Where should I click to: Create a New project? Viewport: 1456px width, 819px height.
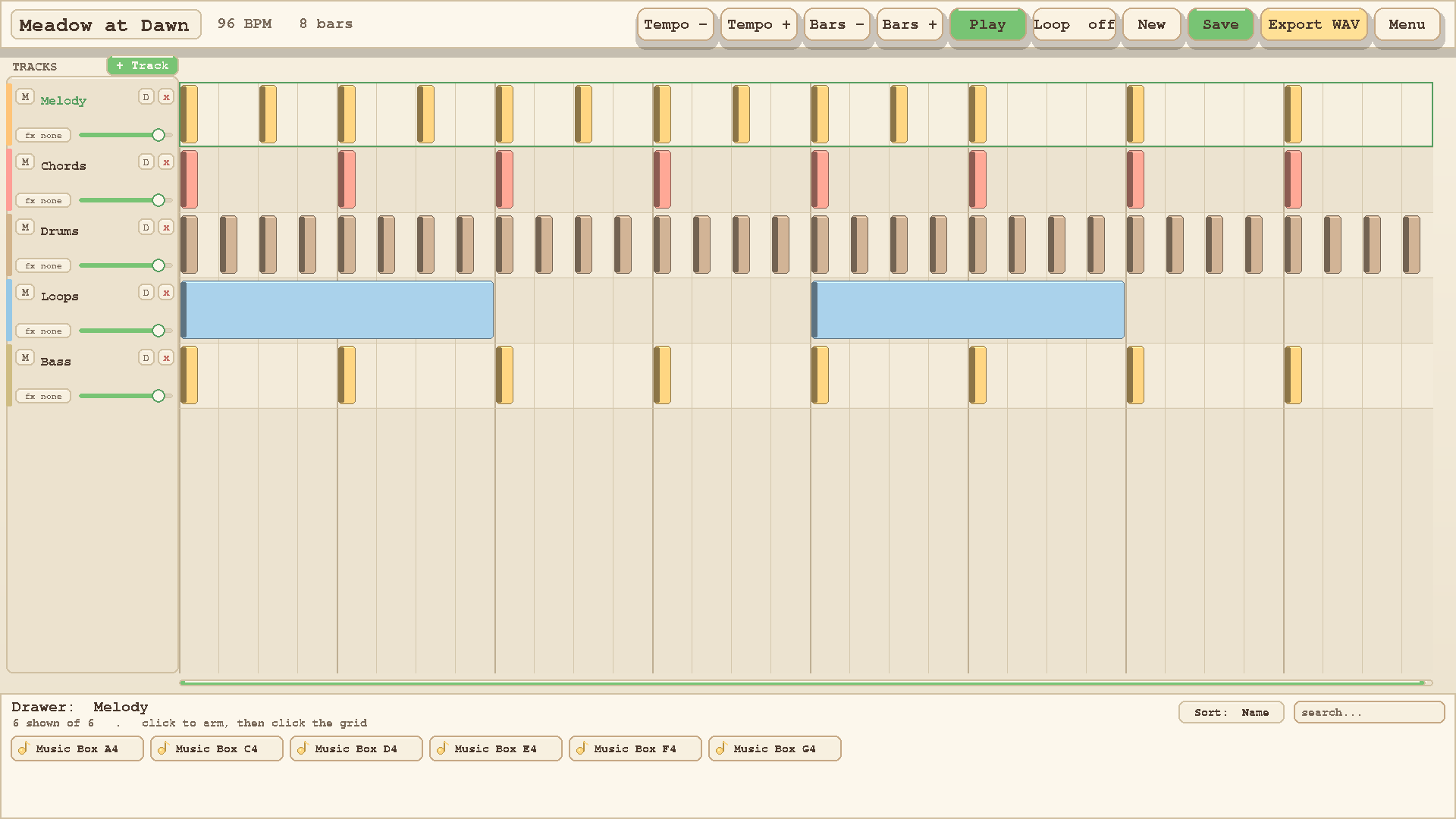[1151, 25]
